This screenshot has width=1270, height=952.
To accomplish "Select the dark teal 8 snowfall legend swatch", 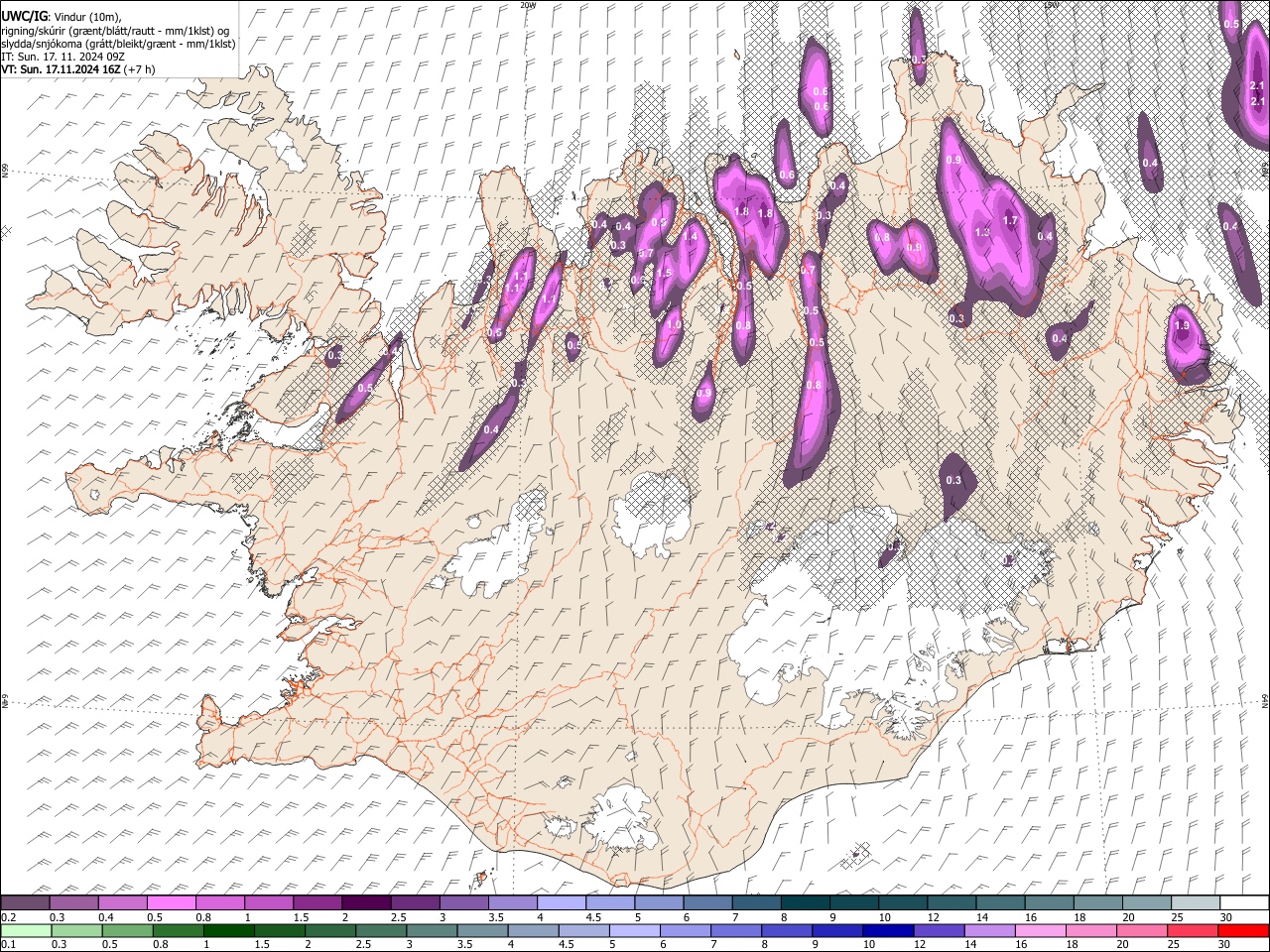I will tap(805, 902).
